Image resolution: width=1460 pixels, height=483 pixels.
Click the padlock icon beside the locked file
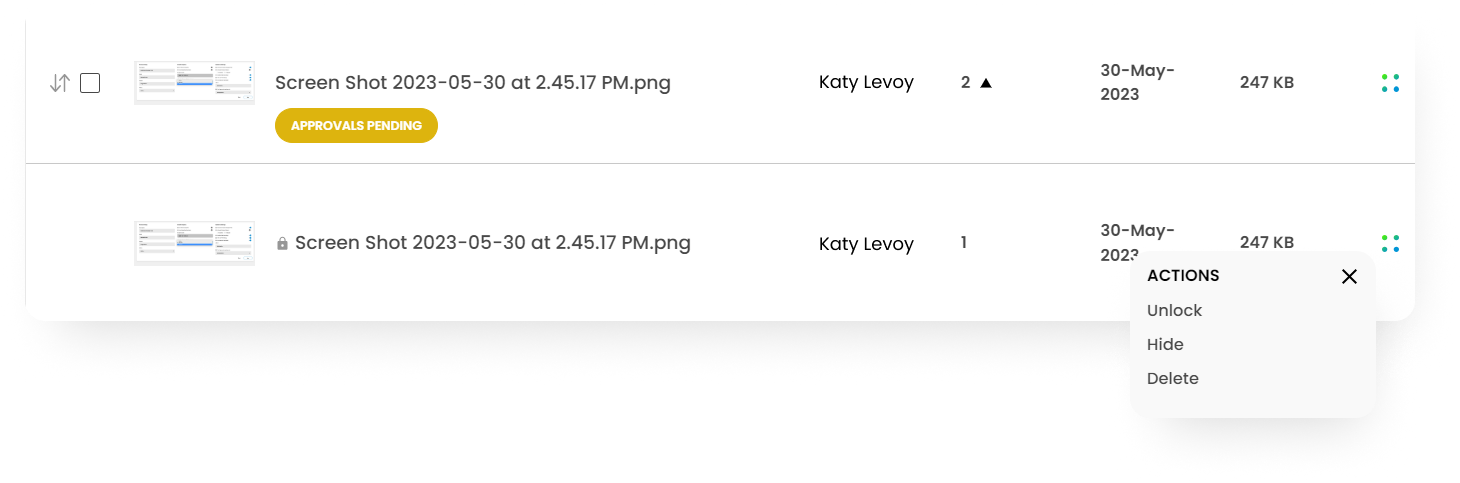pos(282,244)
